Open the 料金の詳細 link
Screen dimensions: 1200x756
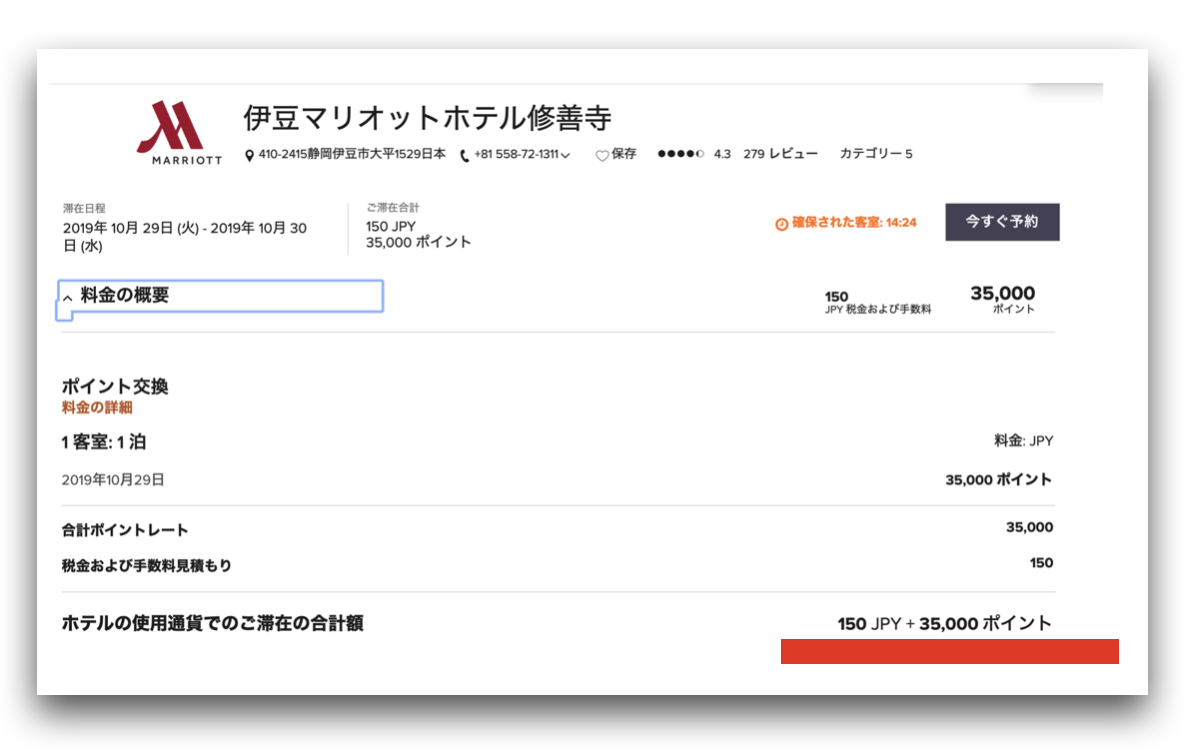point(97,407)
